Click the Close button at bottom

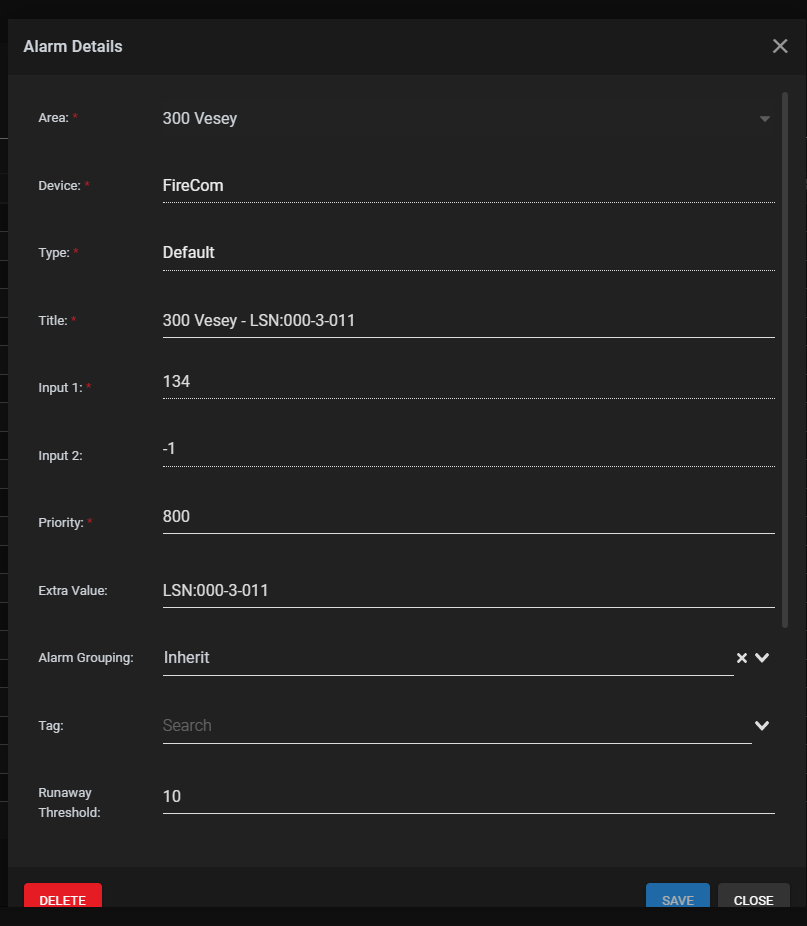click(753, 896)
